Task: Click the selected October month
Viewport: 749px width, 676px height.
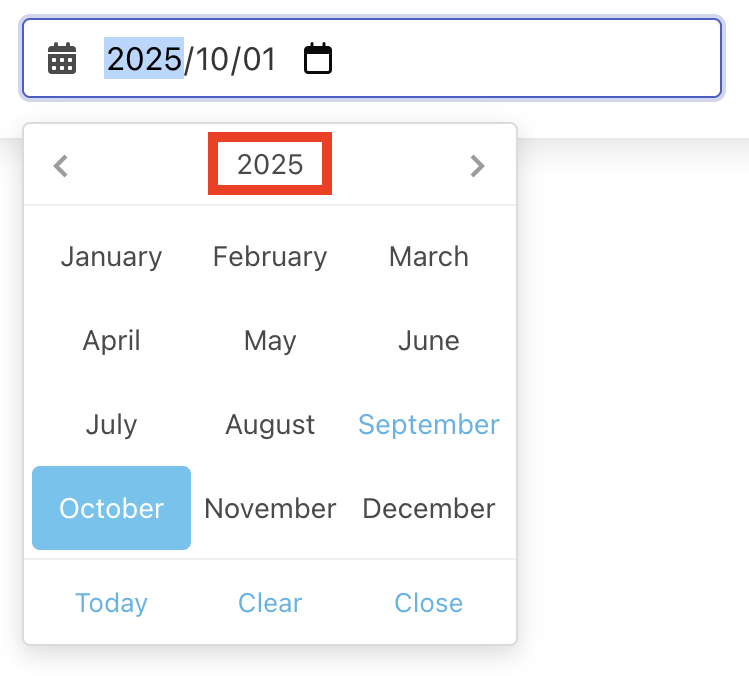Action: click(111, 508)
